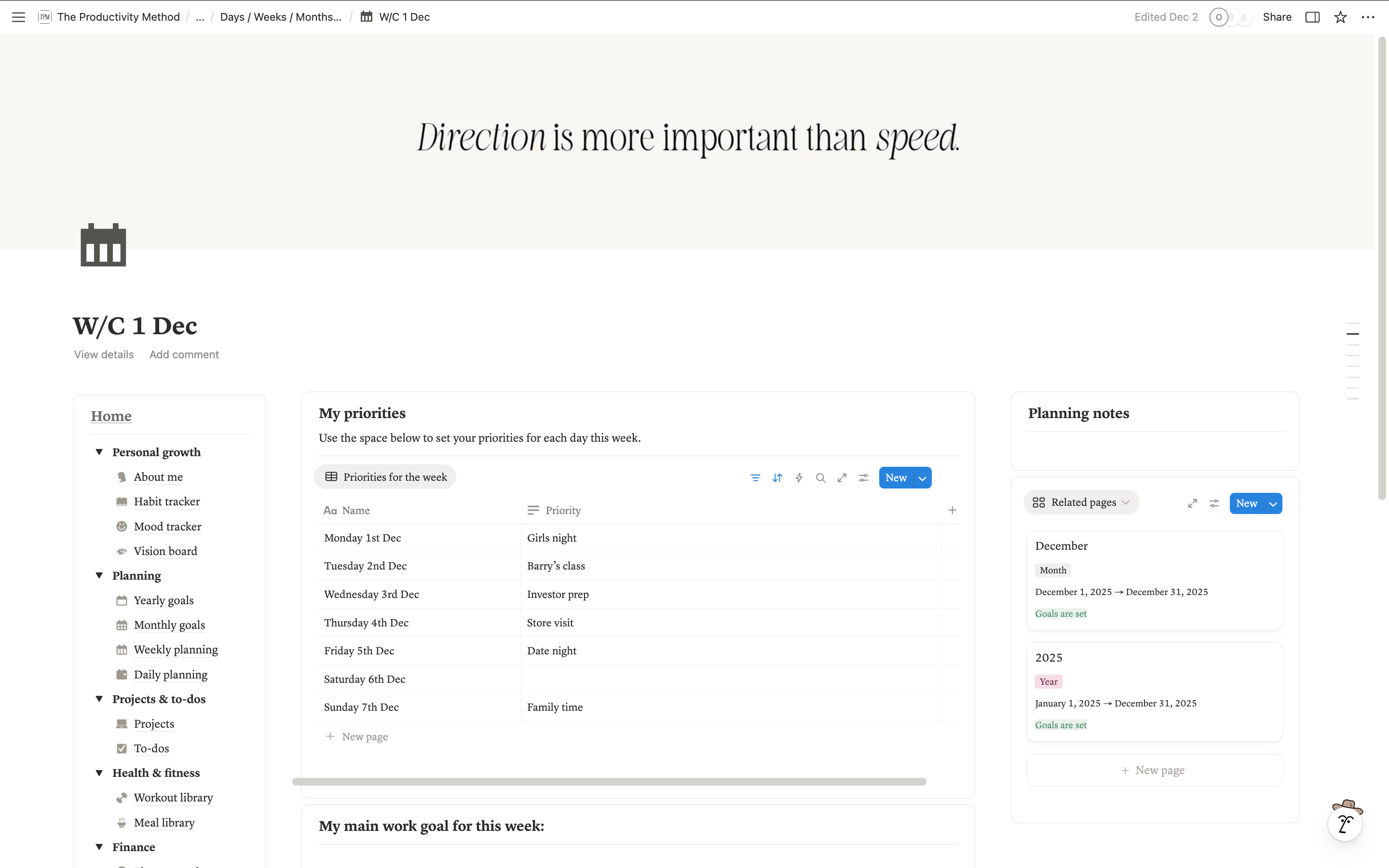Collapse the Personal growth toggle
1389x868 pixels.
[99, 452]
